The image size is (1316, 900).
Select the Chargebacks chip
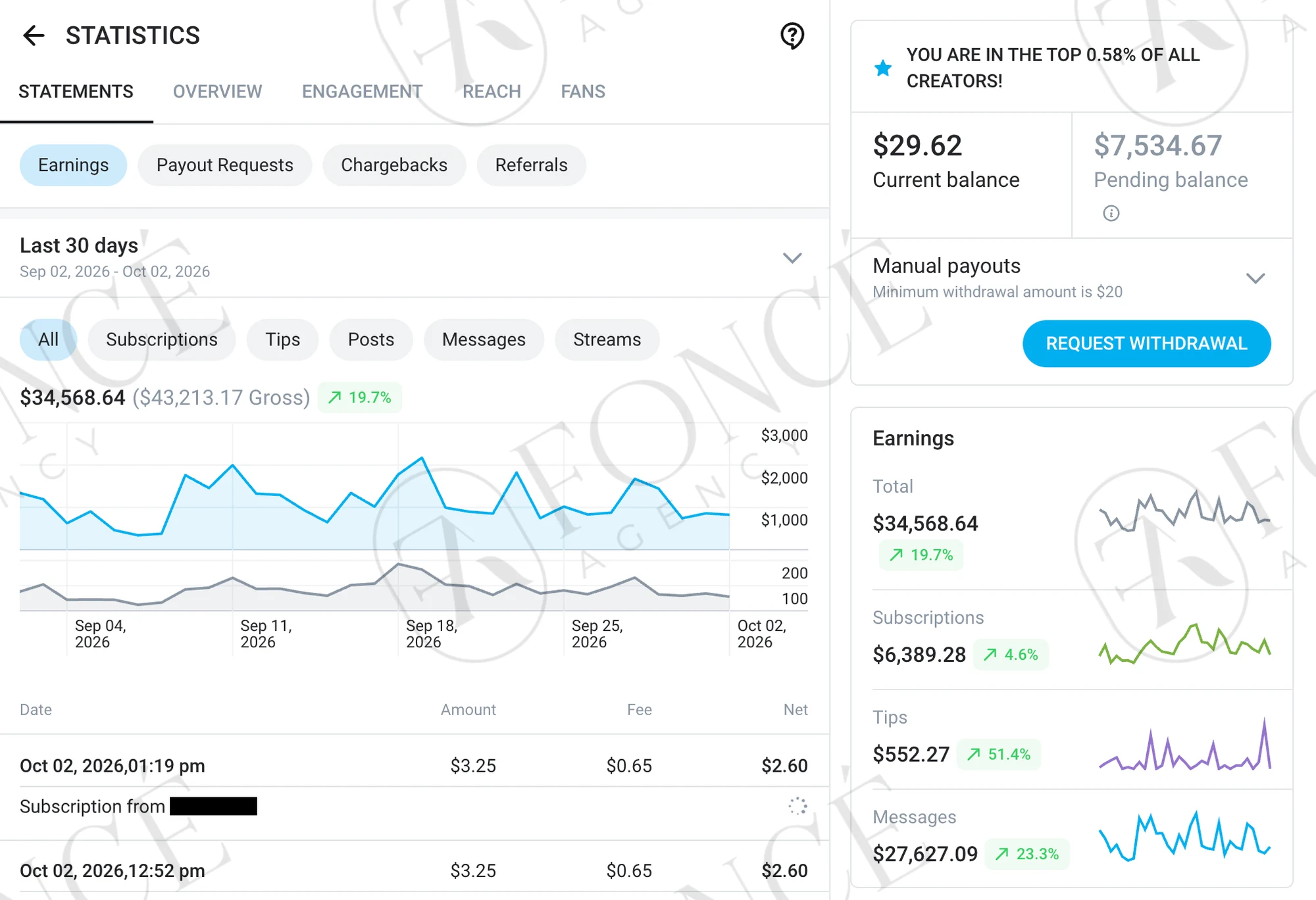393,165
